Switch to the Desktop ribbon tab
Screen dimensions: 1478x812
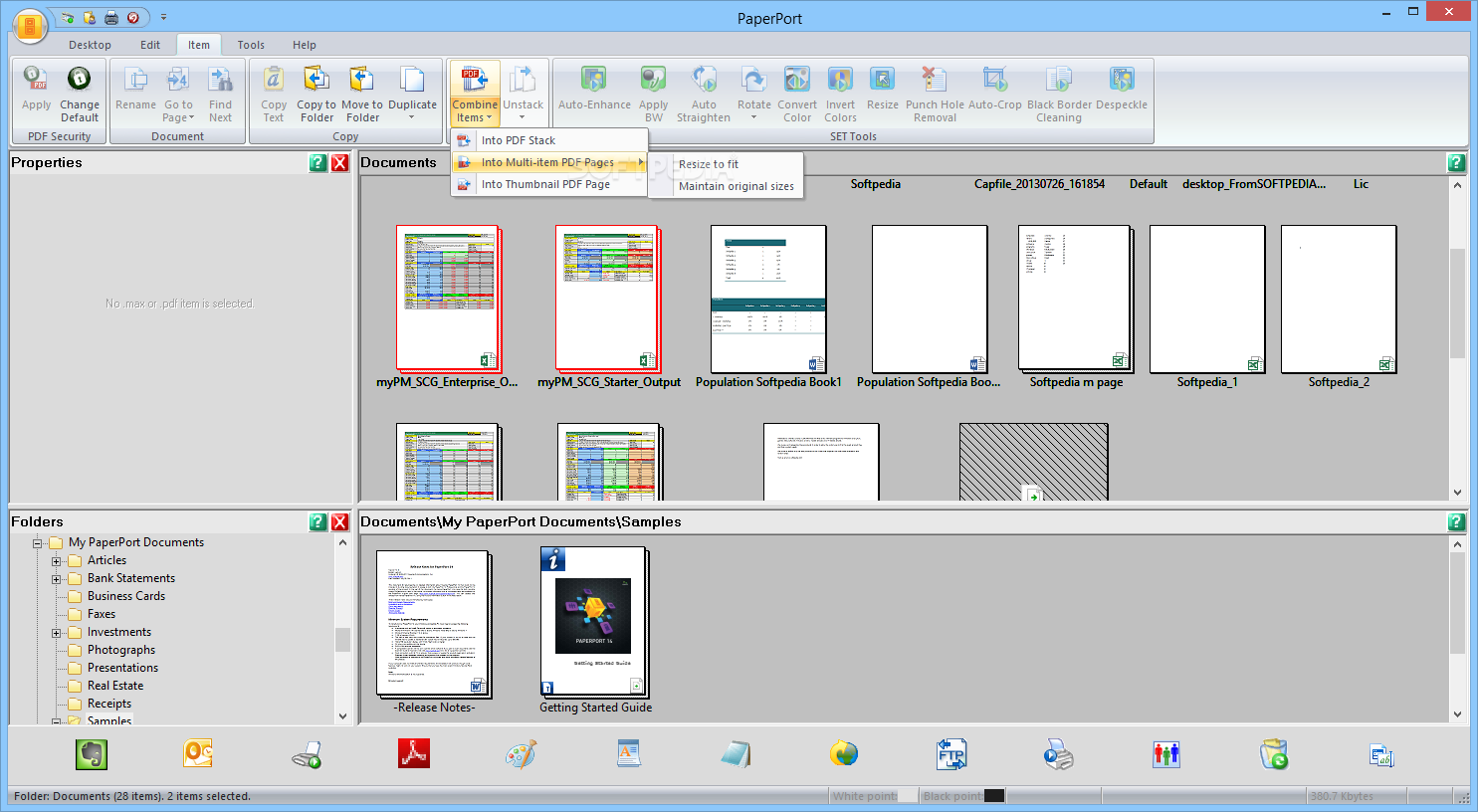pos(90,45)
